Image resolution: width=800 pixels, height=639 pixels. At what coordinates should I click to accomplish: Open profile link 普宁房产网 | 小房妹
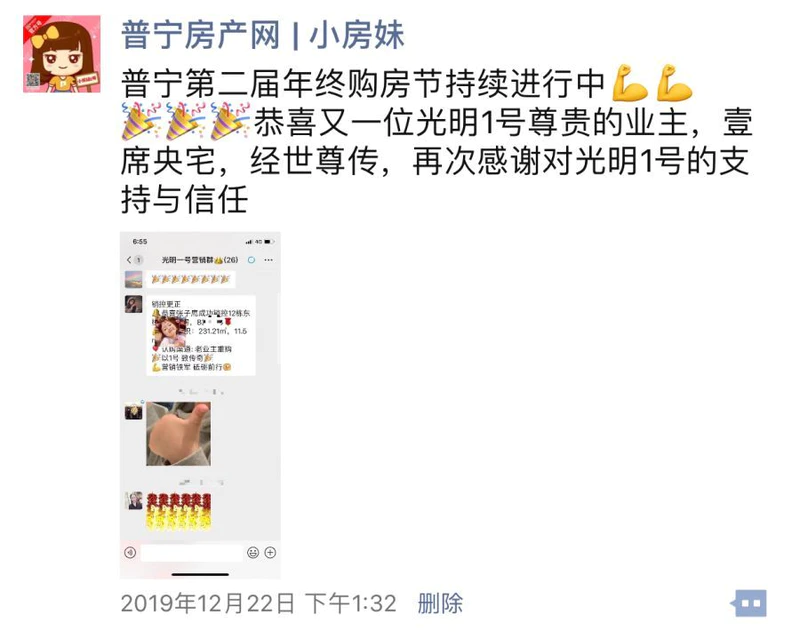point(263,36)
